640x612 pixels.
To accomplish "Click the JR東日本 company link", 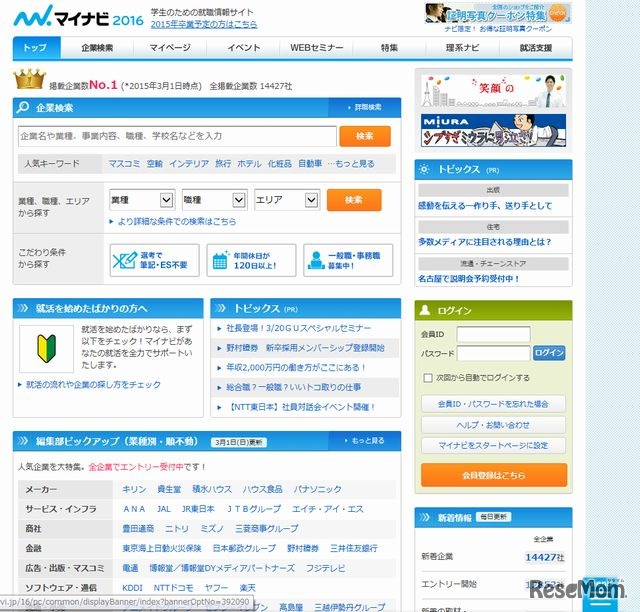I will pyautogui.click(x=198, y=509).
